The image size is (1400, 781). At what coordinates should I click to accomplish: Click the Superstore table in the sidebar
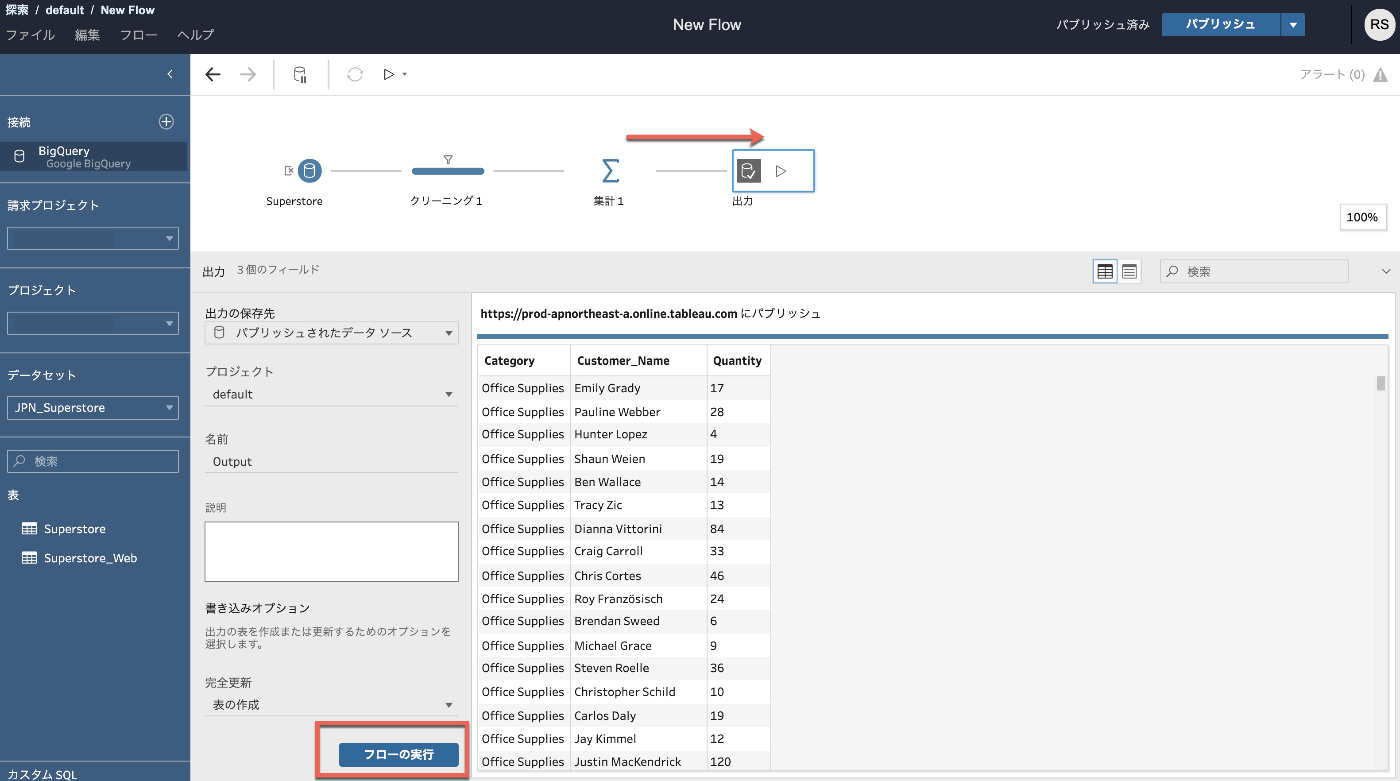(x=75, y=529)
